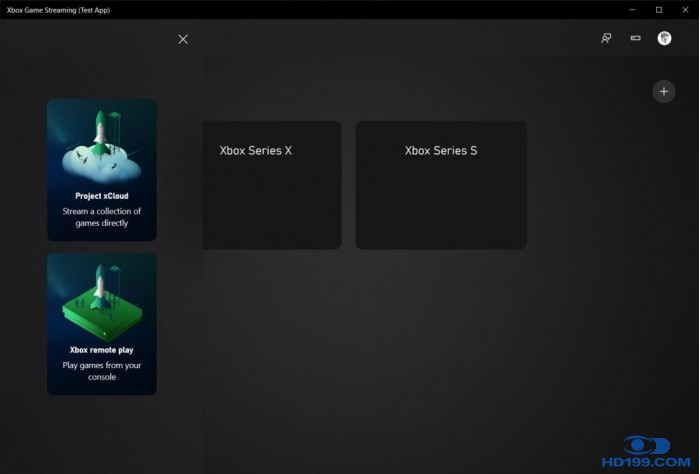
Task: Minimize the Xbox Game Streaming window
Action: pyautogui.click(x=632, y=10)
